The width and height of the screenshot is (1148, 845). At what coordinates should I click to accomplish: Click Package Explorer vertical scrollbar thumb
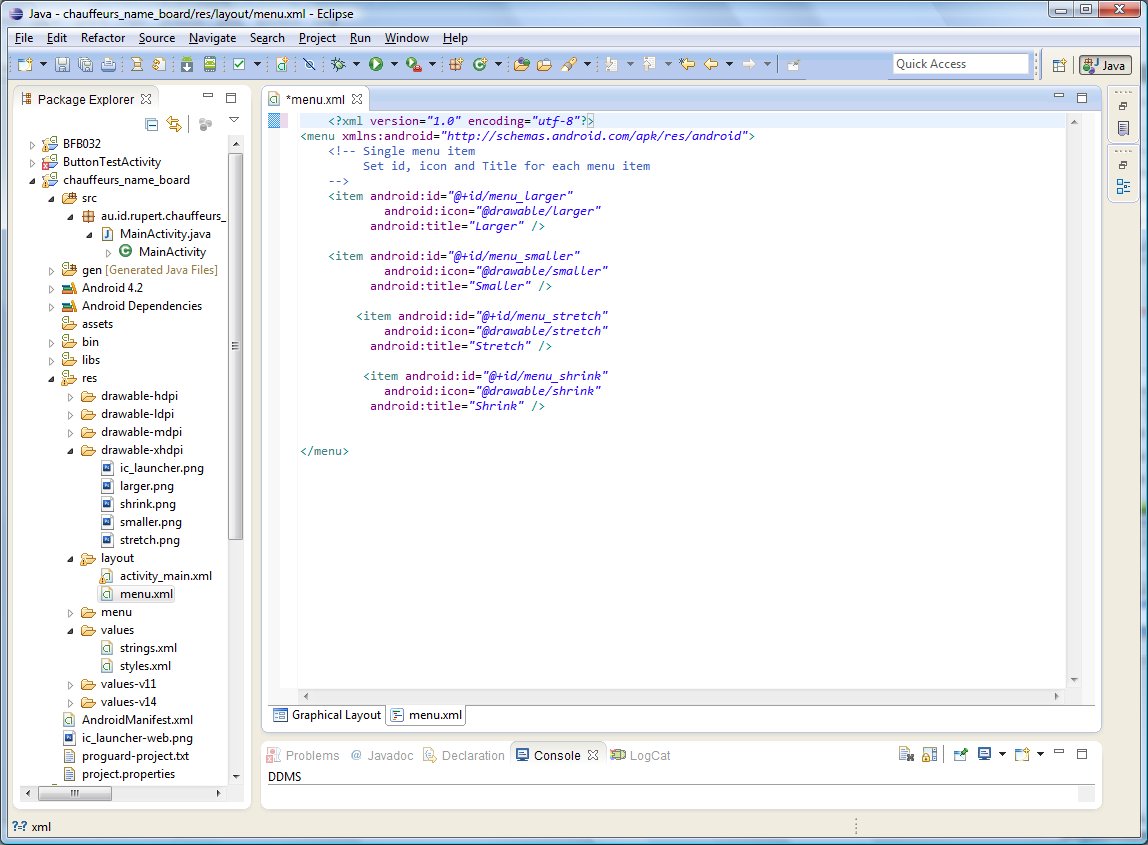click(x=235, y=346)
